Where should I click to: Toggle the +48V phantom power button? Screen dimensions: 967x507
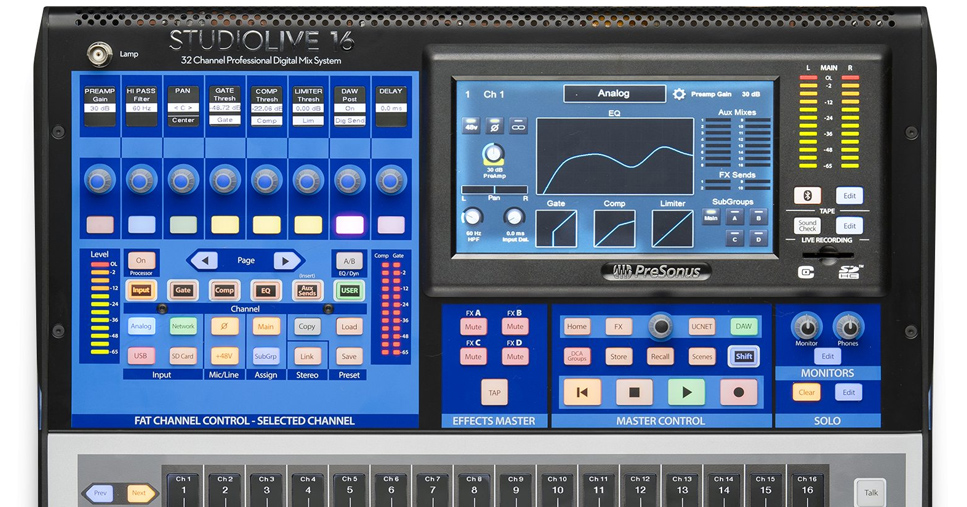click(x=224, y=356)
